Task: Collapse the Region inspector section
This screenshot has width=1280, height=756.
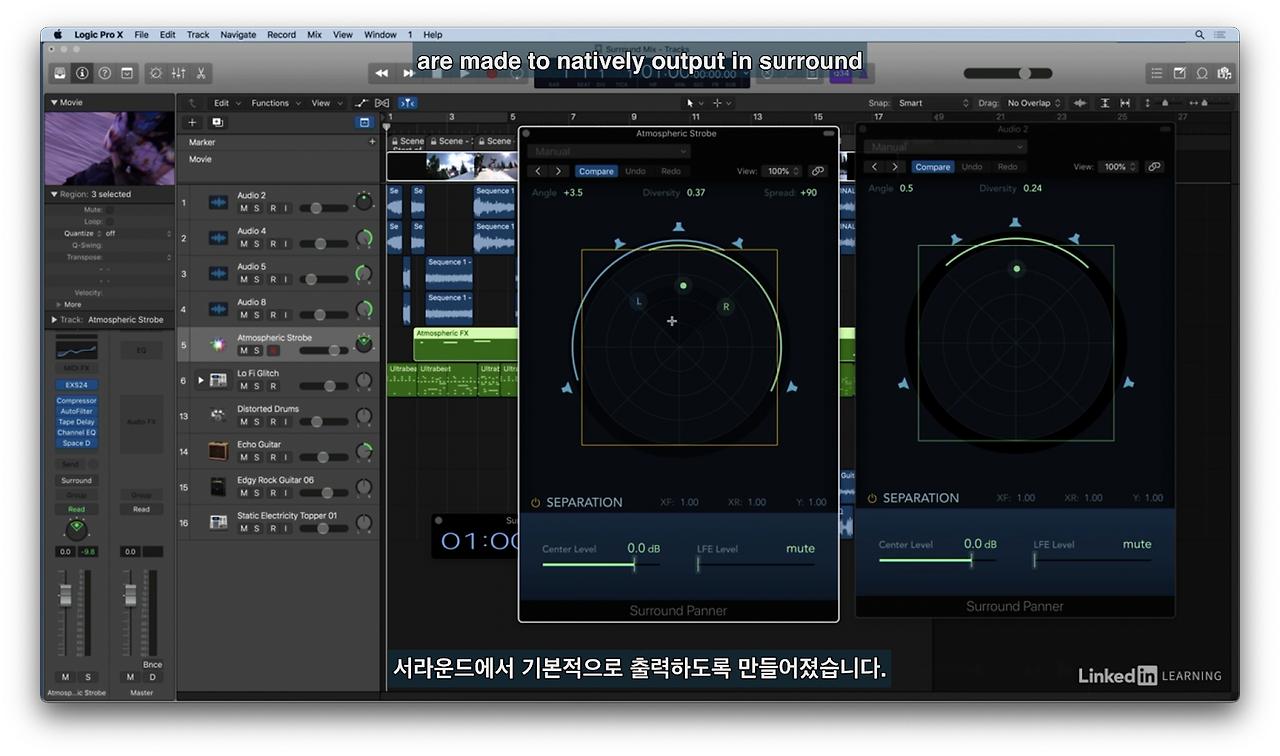Action: [x=54, y=194]
